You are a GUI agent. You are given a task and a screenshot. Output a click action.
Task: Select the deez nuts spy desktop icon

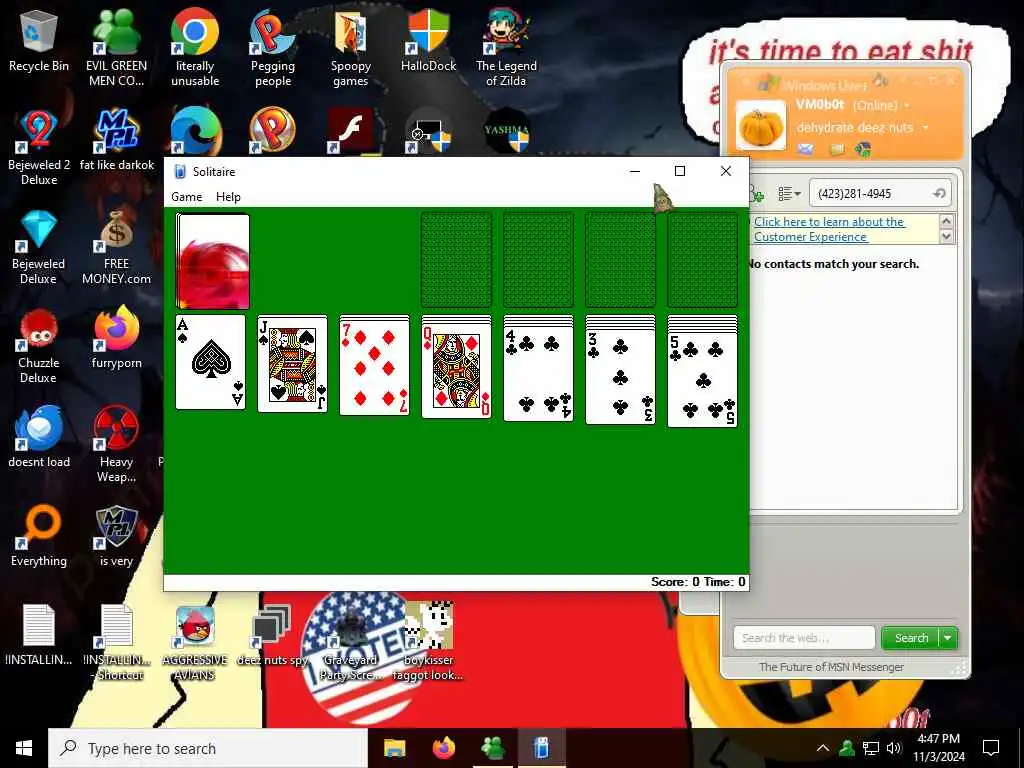(x=272, y=635)
